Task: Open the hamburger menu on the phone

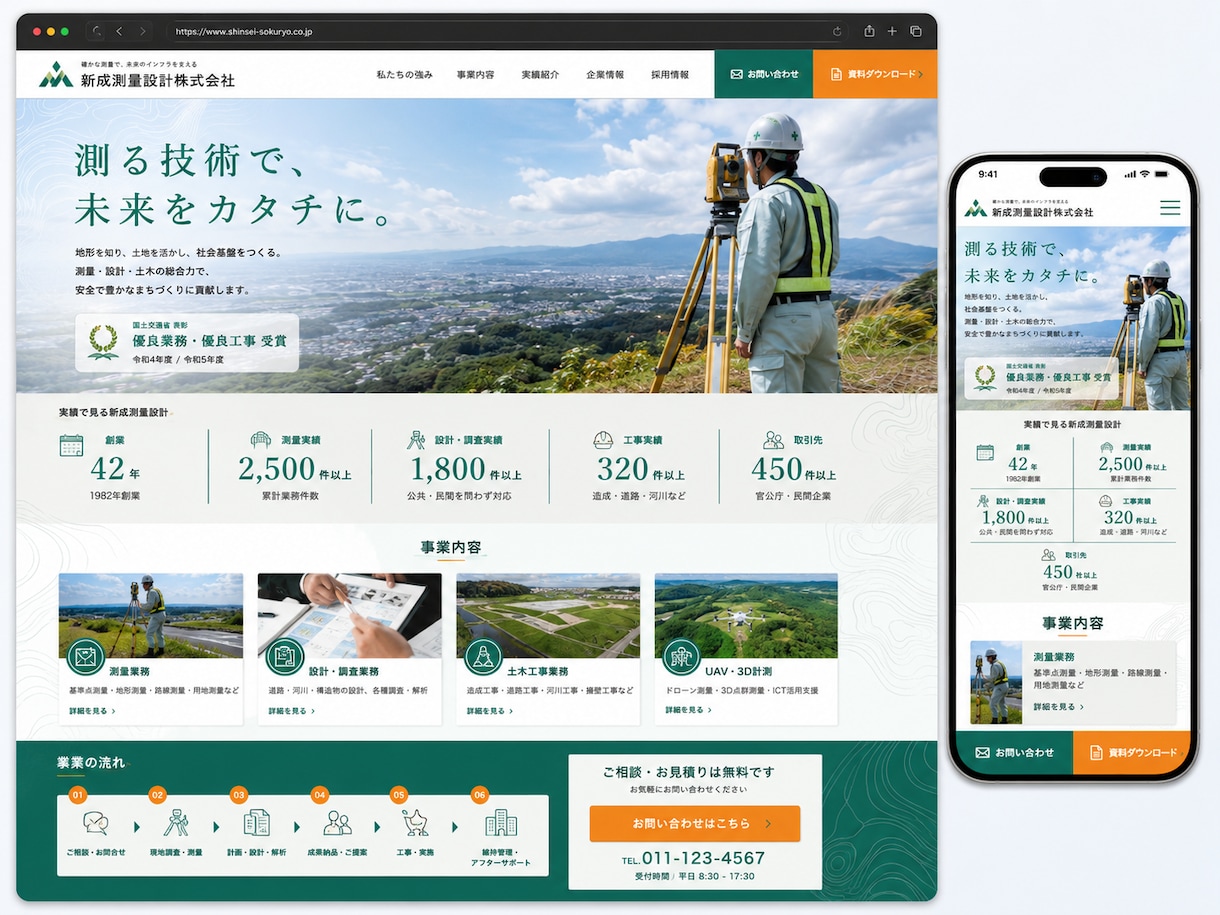Action: tap(1170, 208)
